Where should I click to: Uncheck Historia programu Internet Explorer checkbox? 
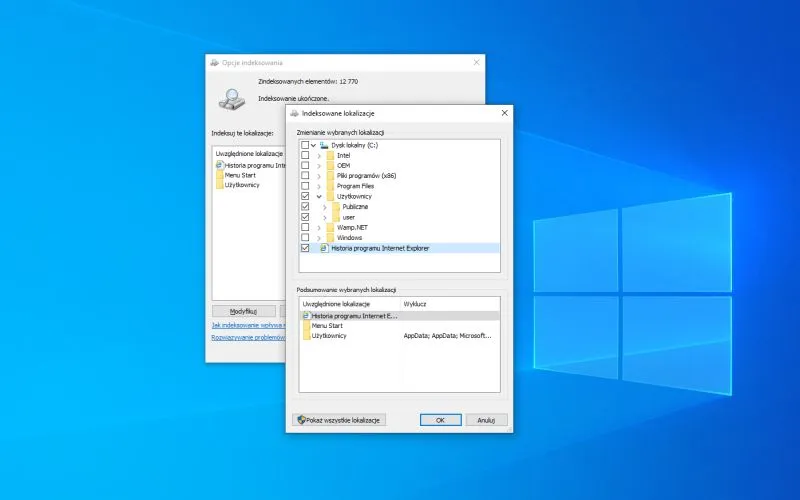tap(305, 248)
